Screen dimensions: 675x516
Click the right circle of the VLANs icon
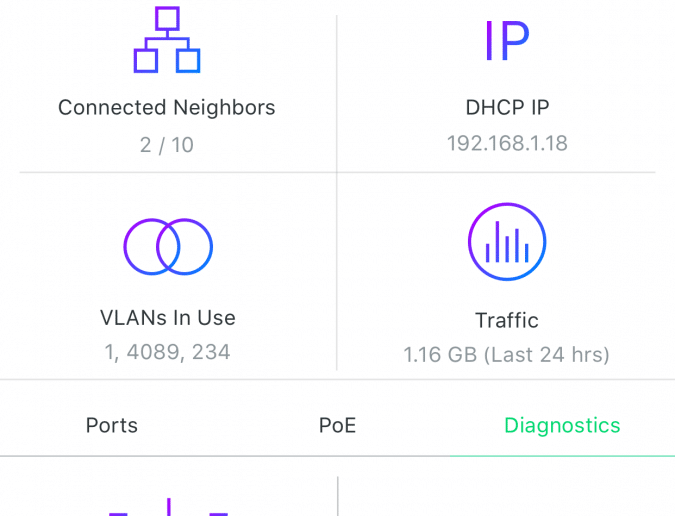coord(185,247)
